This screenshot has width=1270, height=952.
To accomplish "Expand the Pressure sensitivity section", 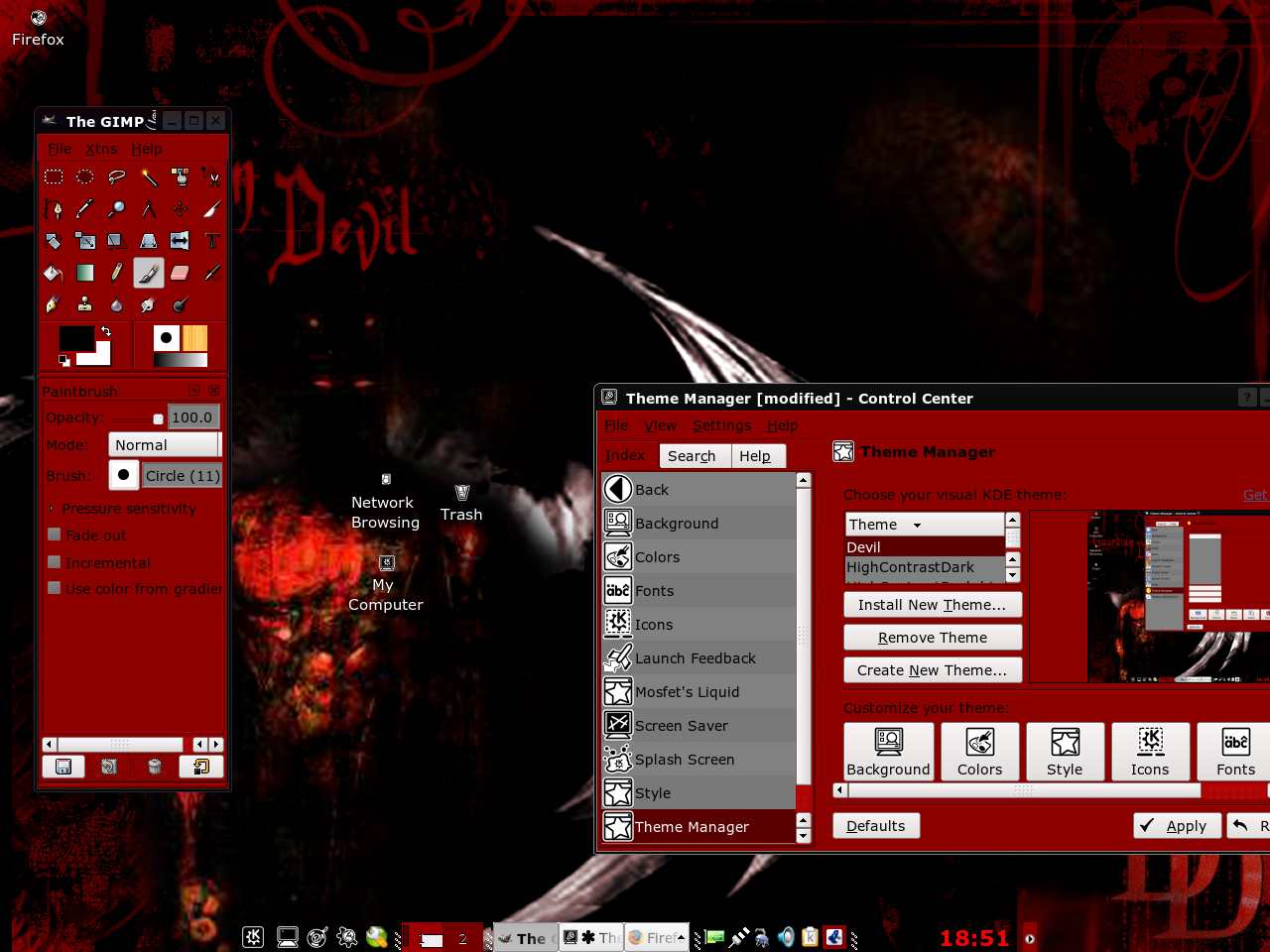I will (x=52, y=509).
